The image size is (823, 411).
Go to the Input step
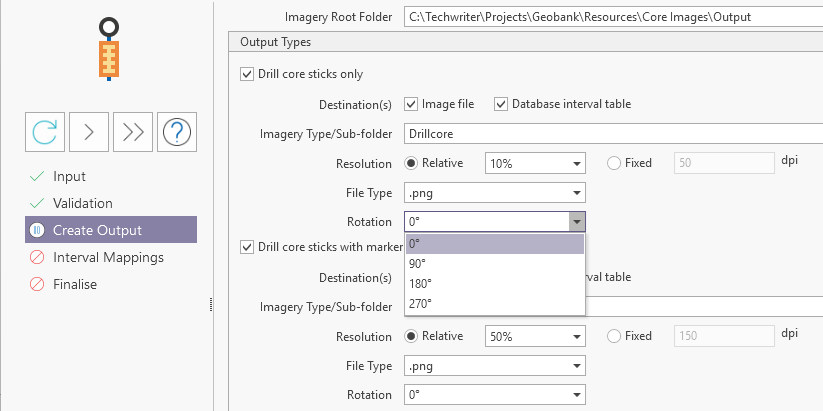click(69, 176)
